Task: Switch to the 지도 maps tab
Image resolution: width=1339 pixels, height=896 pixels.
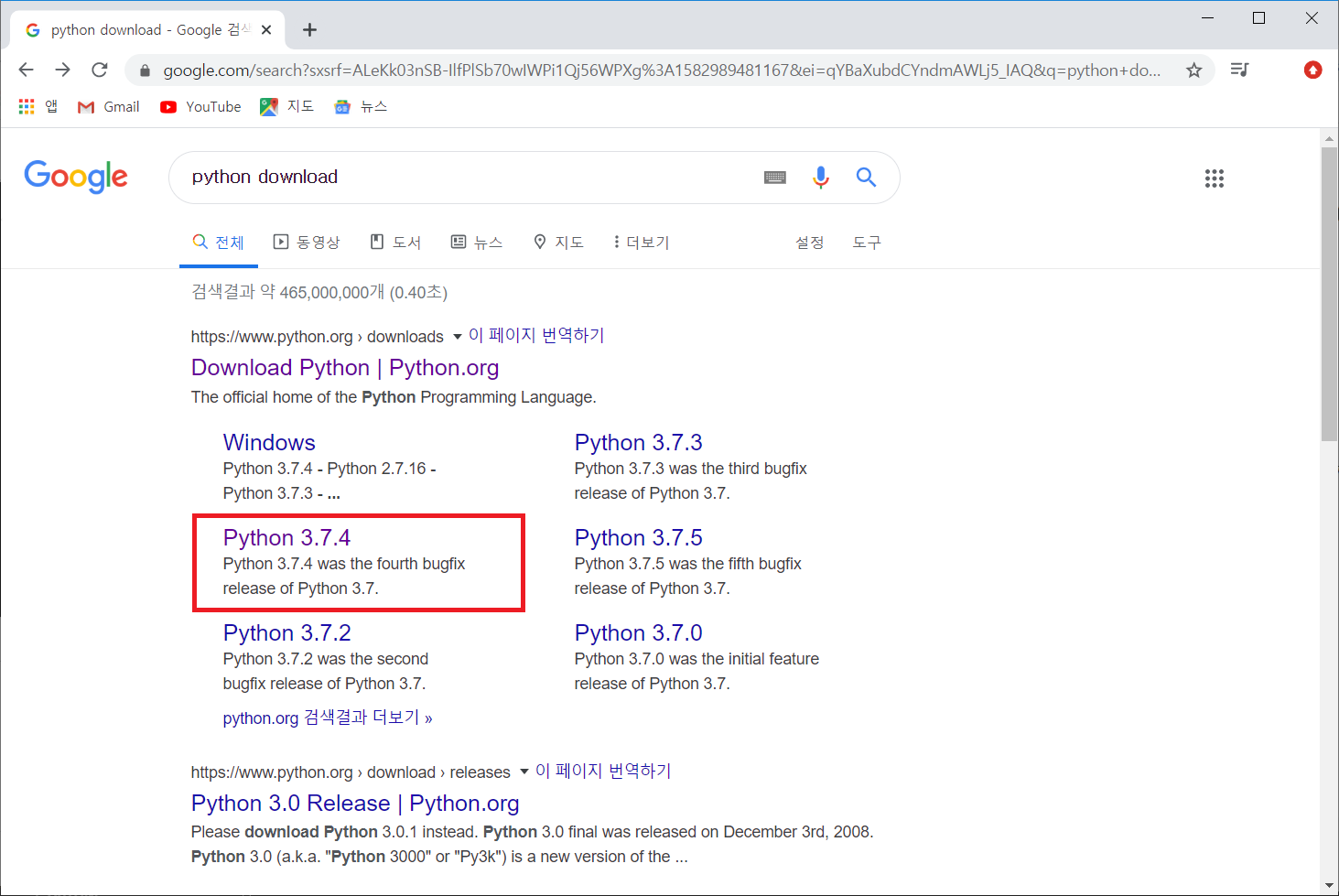Action: pos(558,243)
